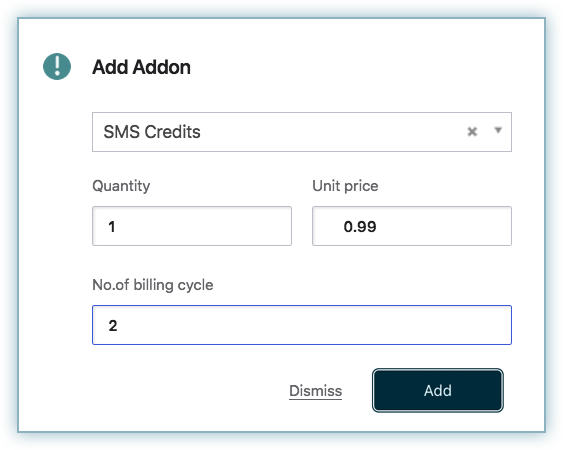Viewport: 563px width, 450px height.
Task: Place cursor on the quantity value 1
Action: point(112,227)
